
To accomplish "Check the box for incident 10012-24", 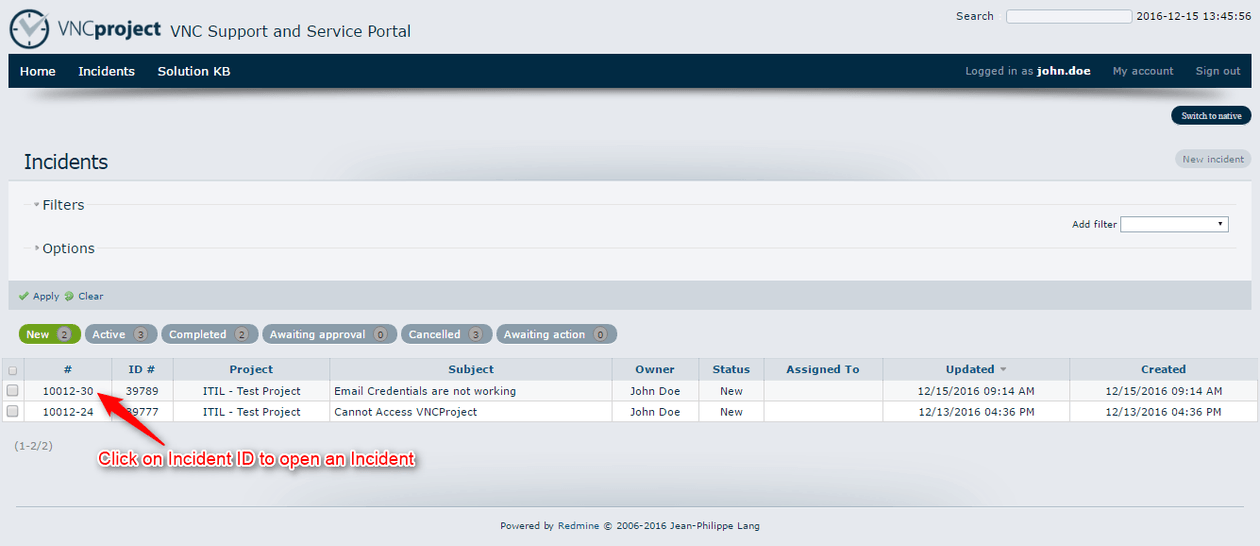I will click(13, 411).
